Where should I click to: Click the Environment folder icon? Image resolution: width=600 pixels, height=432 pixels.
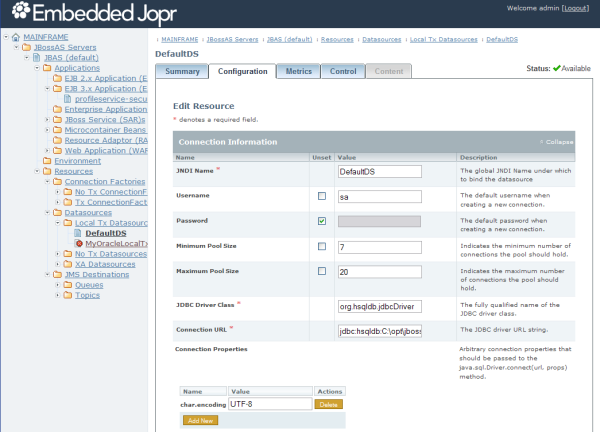click(47, 161)
